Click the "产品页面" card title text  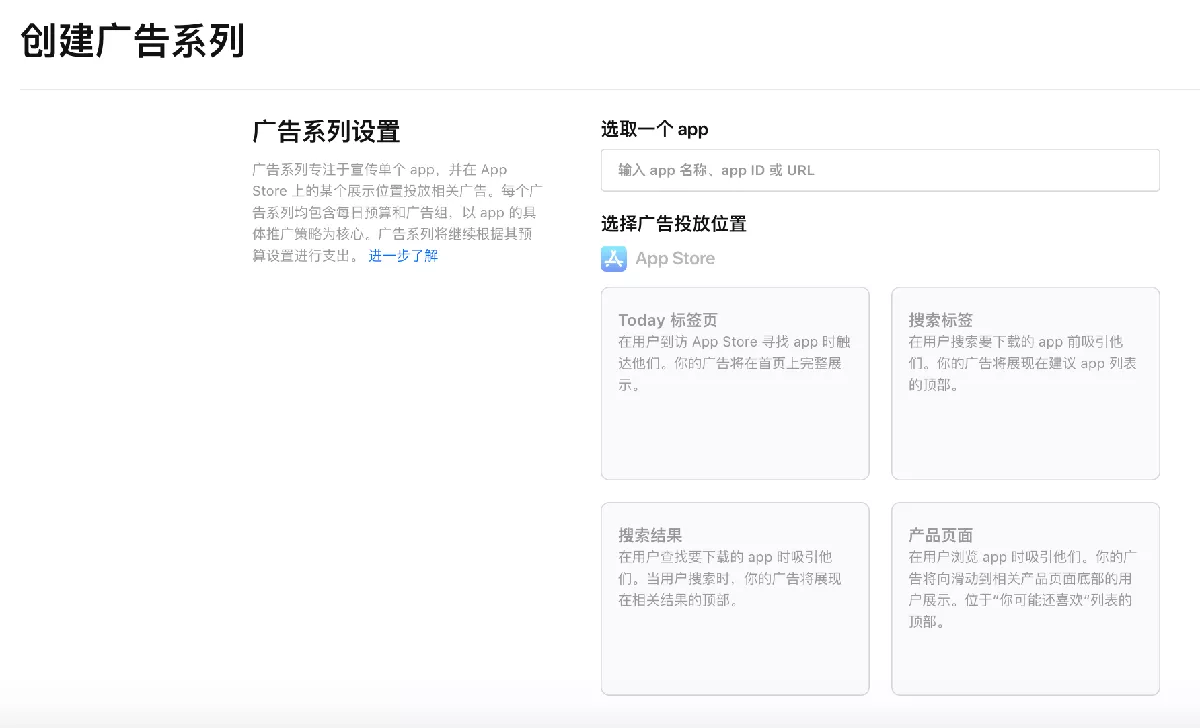(x=940, y=535)
